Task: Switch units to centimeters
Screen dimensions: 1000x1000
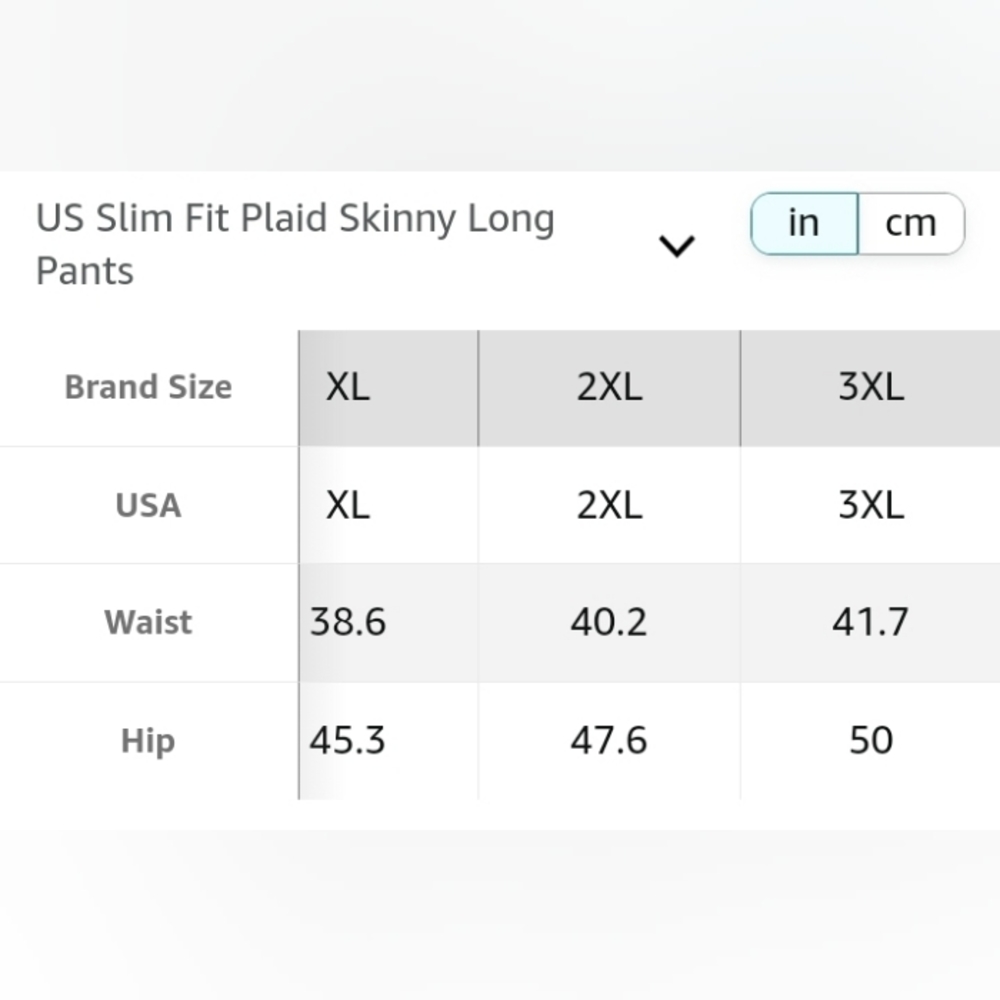Action: click(x=910, y=224)
